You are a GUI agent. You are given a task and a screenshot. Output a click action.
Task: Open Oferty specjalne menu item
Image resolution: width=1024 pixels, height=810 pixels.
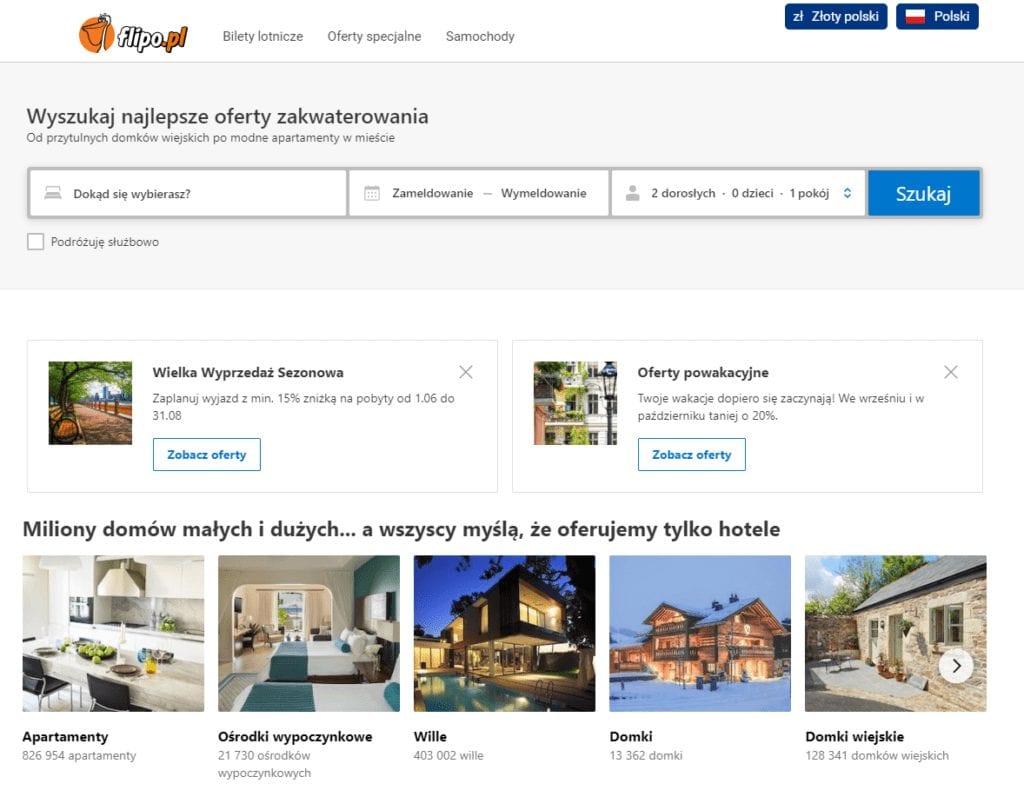(374, 37)
